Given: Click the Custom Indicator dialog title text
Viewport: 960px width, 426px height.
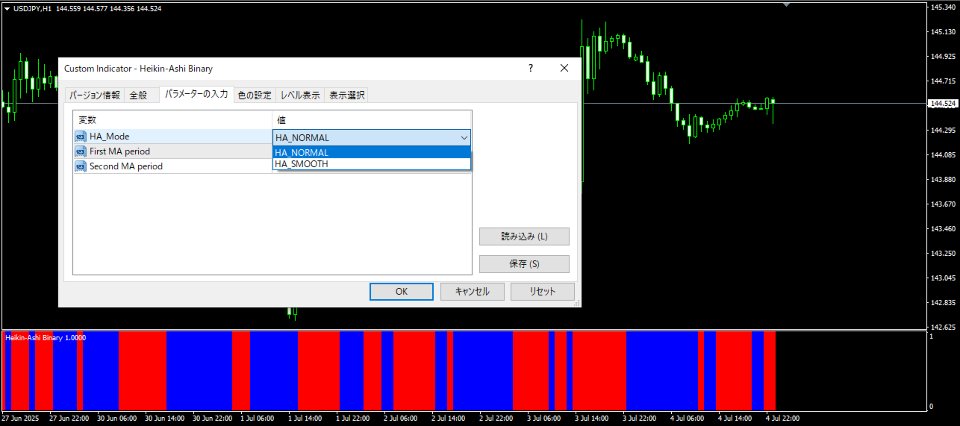Looking at the screenshot, I should click(x=138, y=69).
